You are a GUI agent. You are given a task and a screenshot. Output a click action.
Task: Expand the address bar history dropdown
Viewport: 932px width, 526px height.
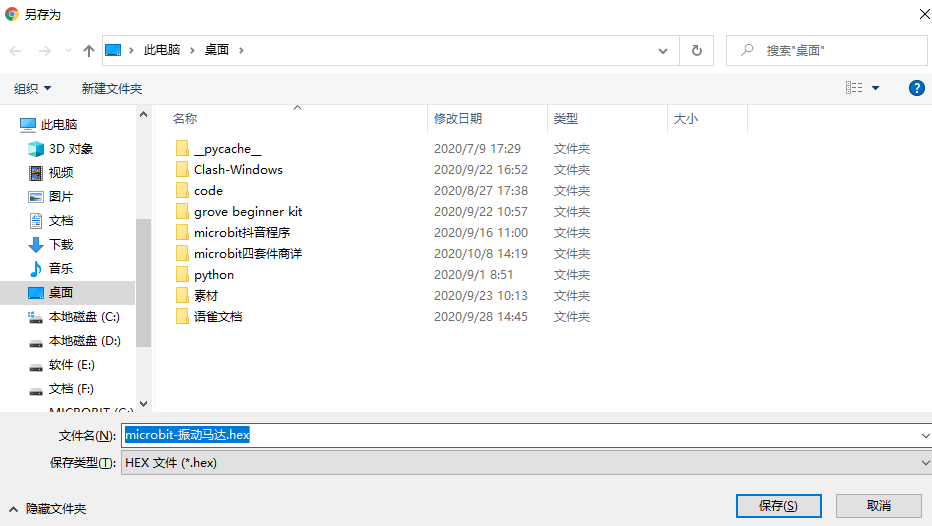point(663,51)
